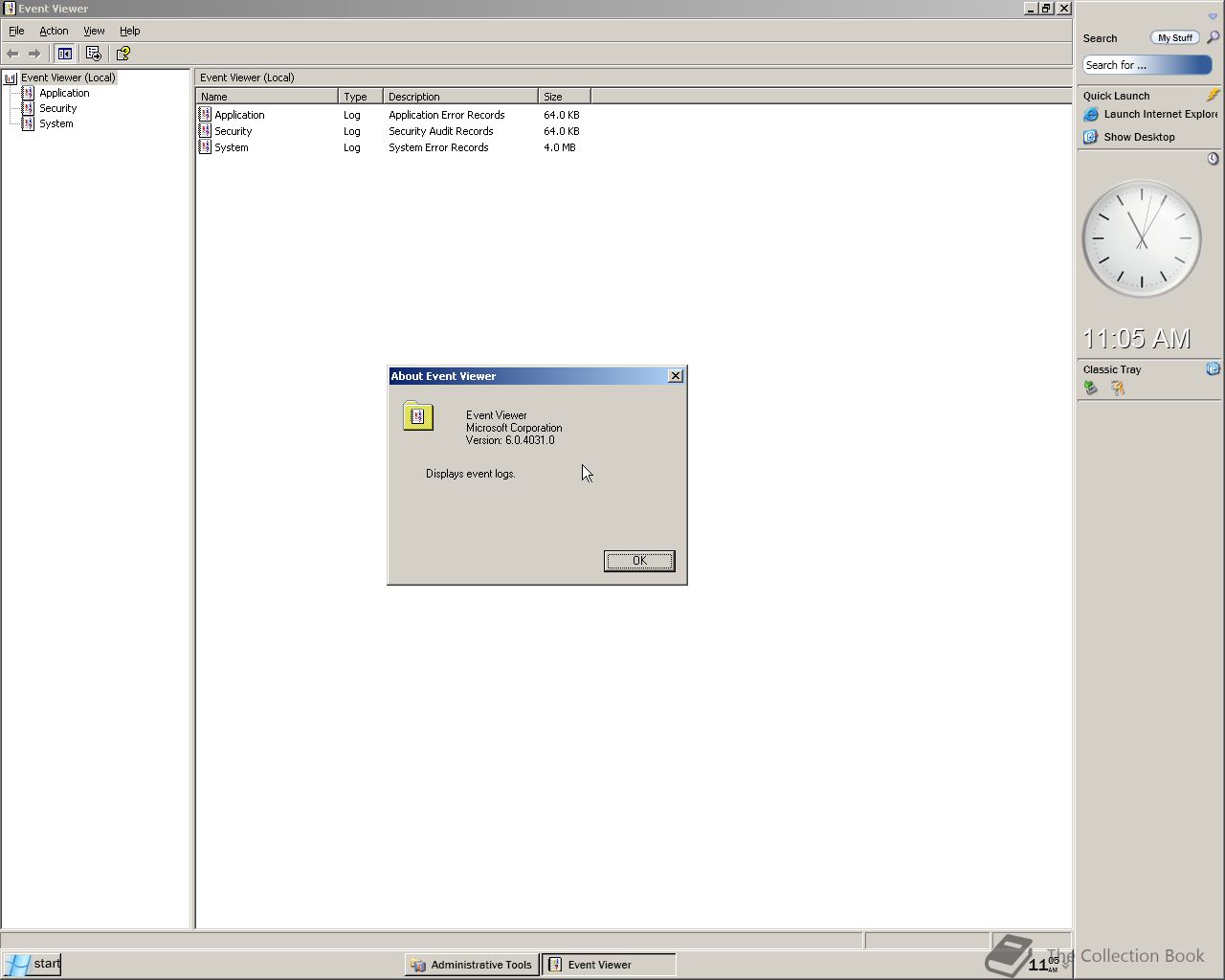The width and height of the screenshot is (1225, 980).
Task: Click 'Version: 6.0.4031.0' text in dialog
Action: 510,440
